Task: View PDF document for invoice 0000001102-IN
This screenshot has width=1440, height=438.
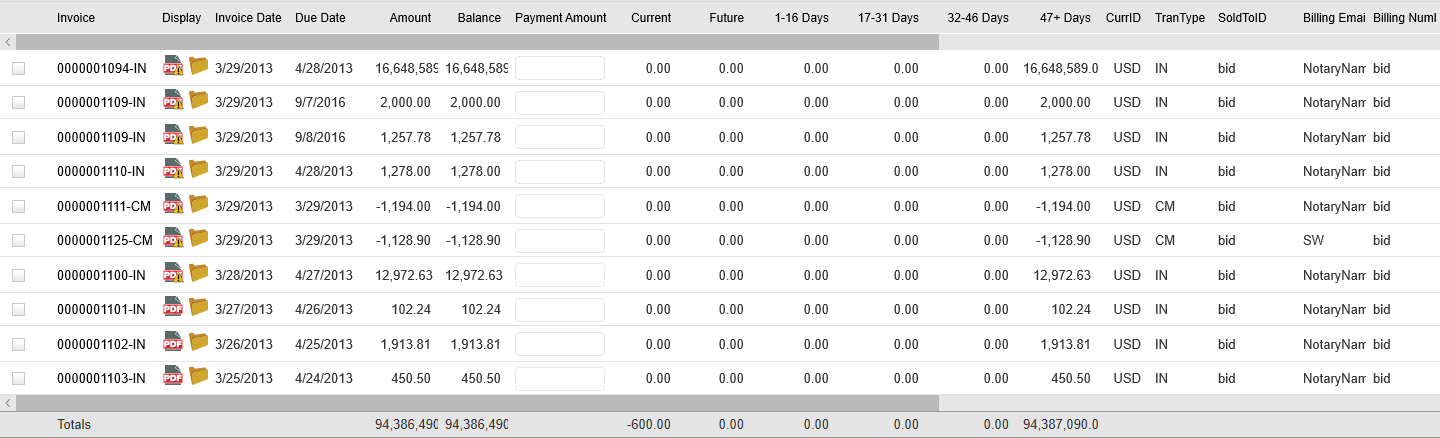Action: [173, 343]
